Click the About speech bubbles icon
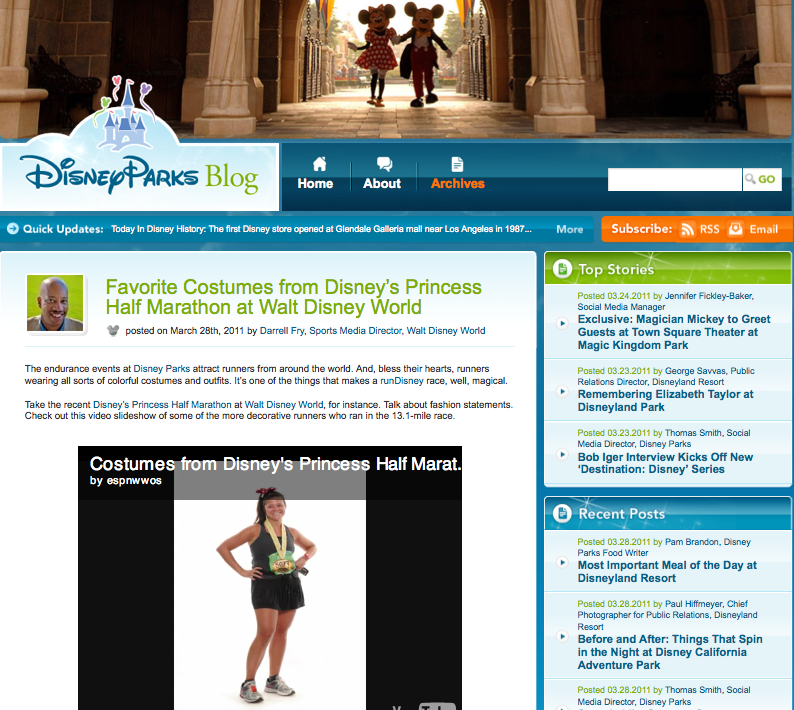Image resolution: width=794 pixels, height=710 pixels. point(384,164)
